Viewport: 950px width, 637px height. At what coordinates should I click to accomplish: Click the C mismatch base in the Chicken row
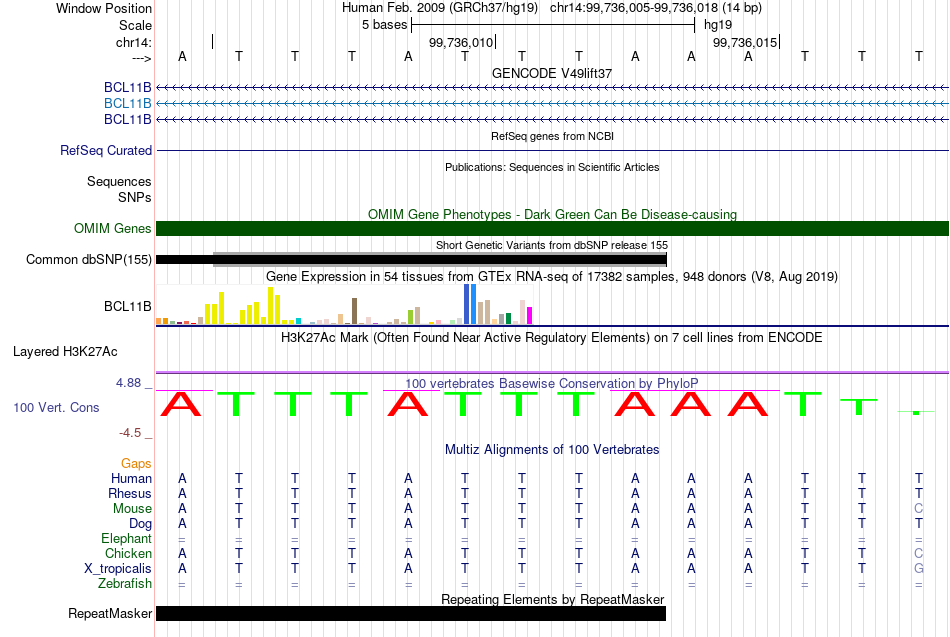coord(918,553)
